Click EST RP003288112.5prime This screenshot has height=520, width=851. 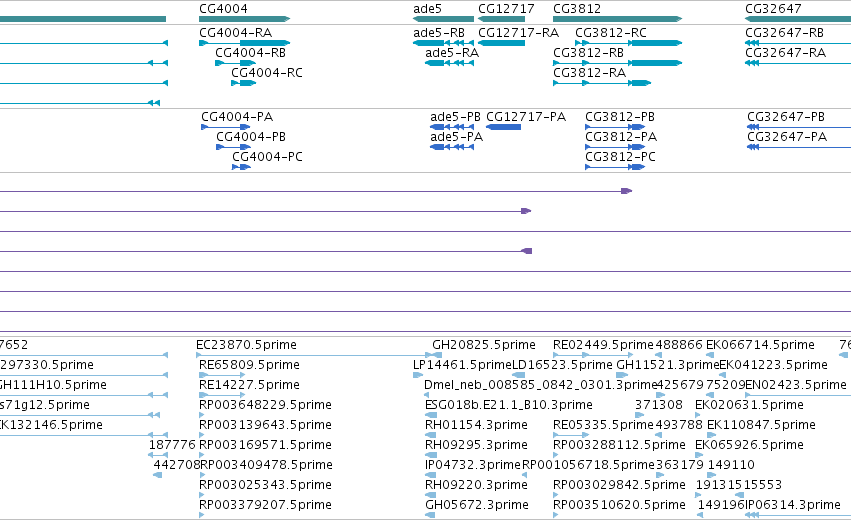[619, 445]
